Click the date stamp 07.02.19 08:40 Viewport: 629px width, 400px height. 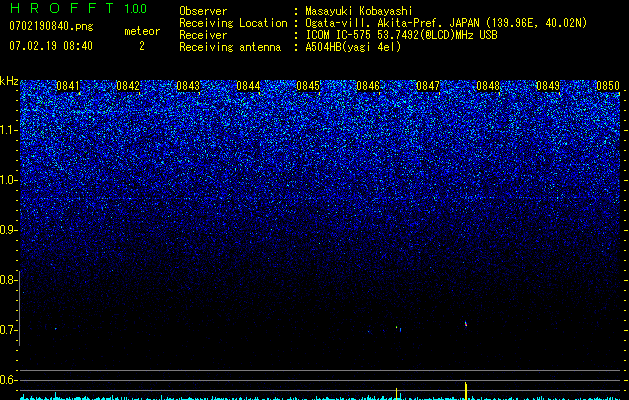(x=51, y=46)
